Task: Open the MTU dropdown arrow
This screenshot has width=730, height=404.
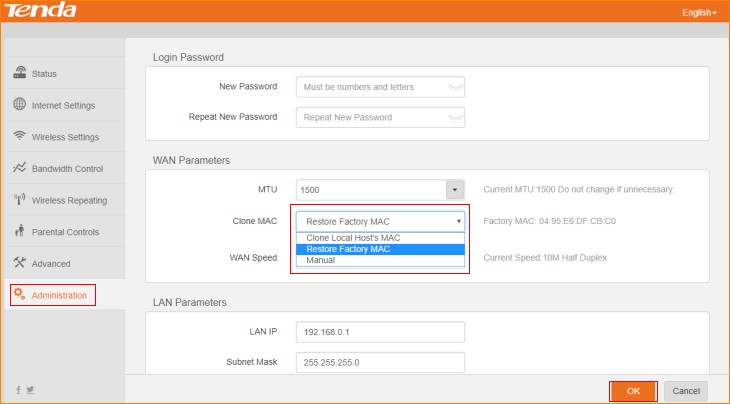Action: (x=455, y=189)
